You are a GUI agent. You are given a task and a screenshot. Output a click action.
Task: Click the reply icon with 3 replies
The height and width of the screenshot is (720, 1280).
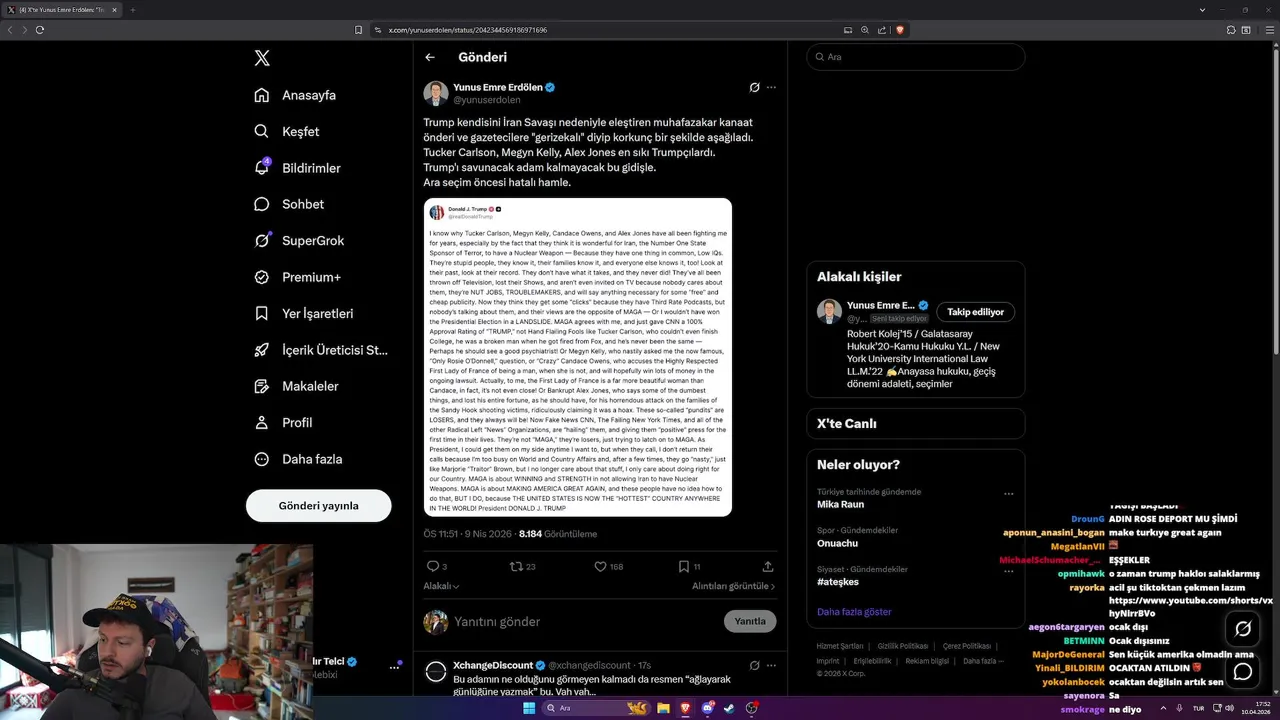tap(433, 566)
